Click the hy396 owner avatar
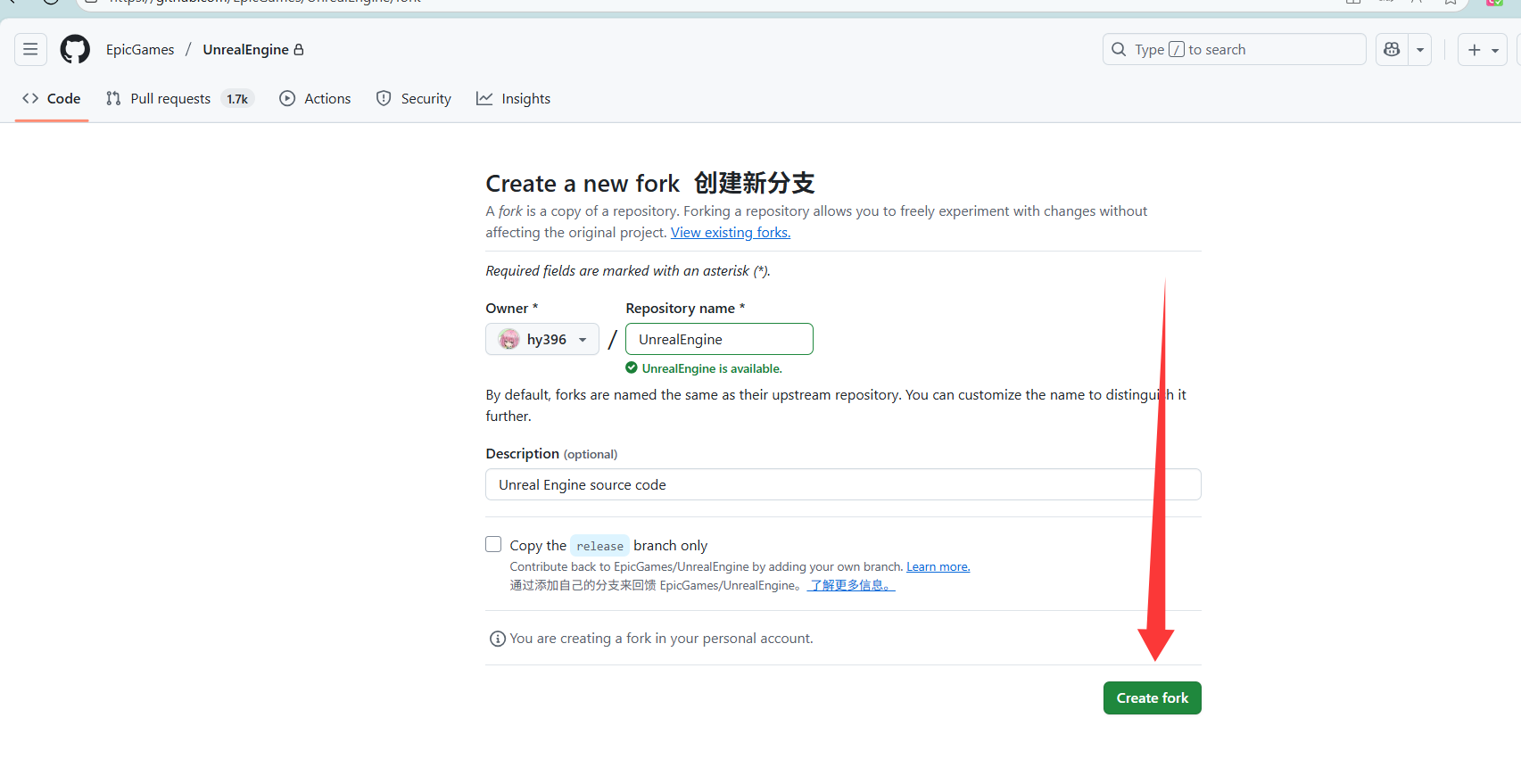Screen dimensions: 1521x784 508,339
